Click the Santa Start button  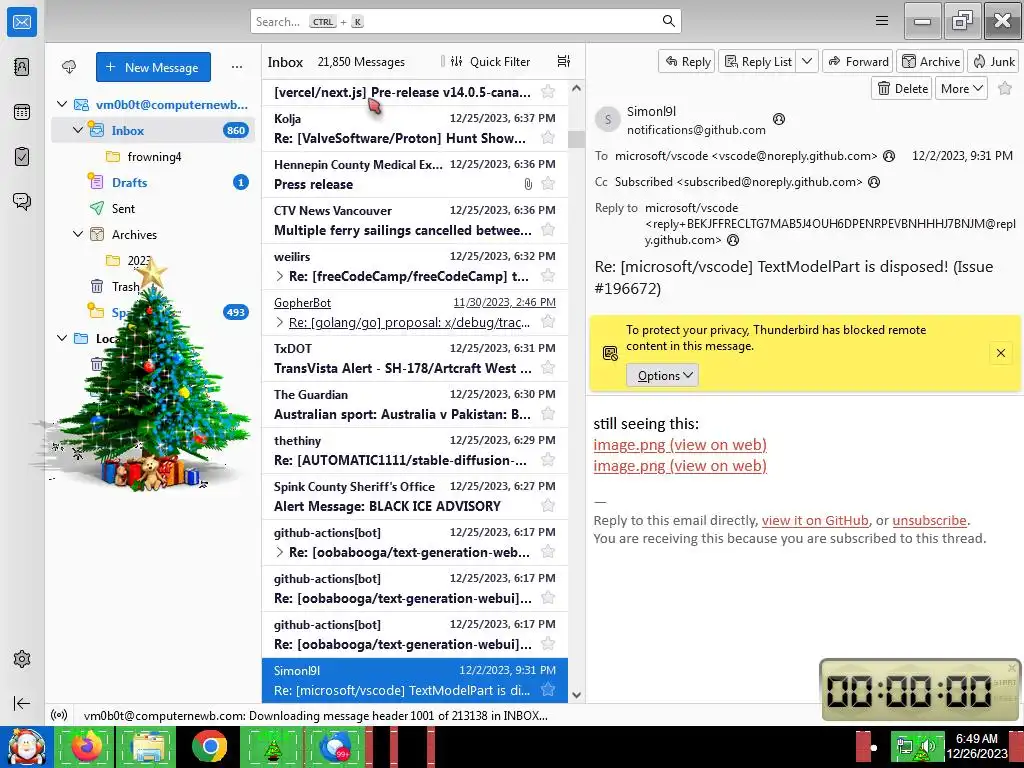26,746
